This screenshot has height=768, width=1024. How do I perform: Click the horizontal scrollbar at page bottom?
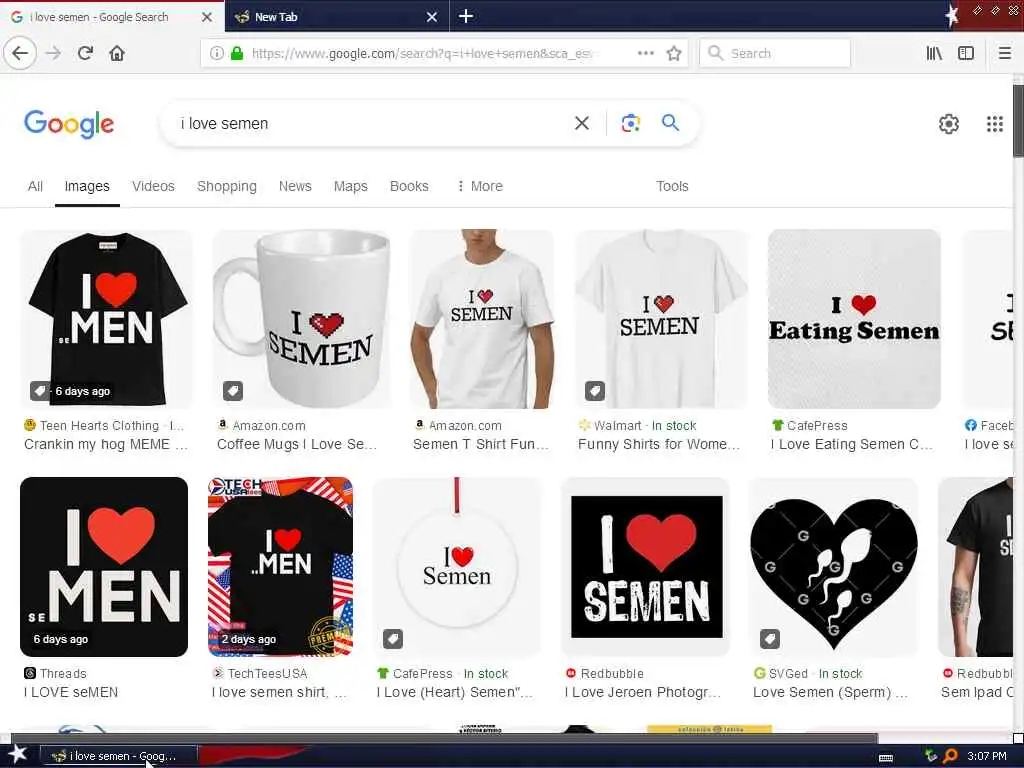pyautogui.click(x=444, y=739)
